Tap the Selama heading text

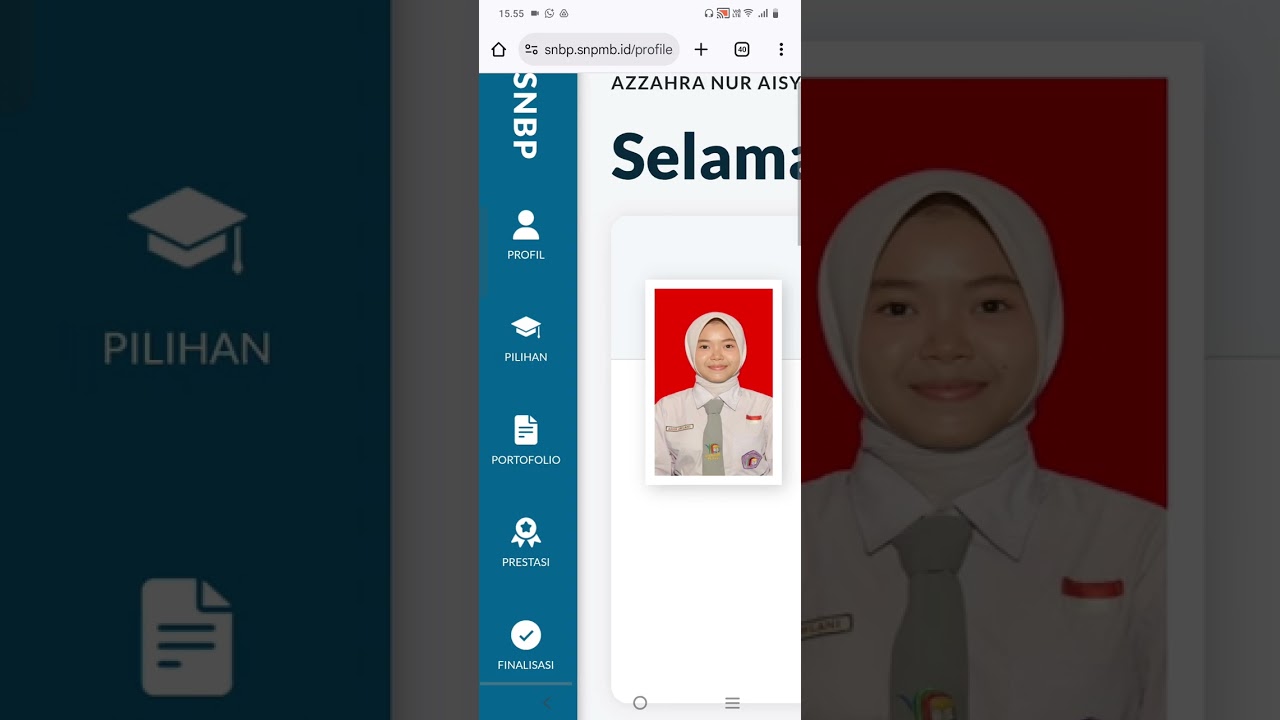click(x=706, y=157)
